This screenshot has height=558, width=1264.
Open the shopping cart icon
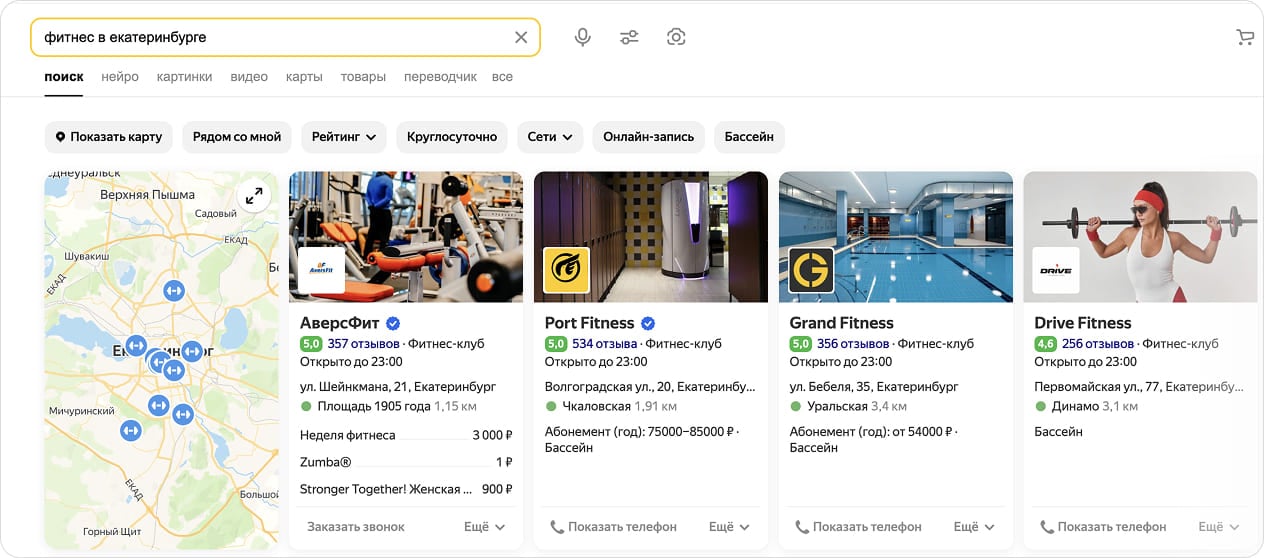click(x=1244, y=37)
